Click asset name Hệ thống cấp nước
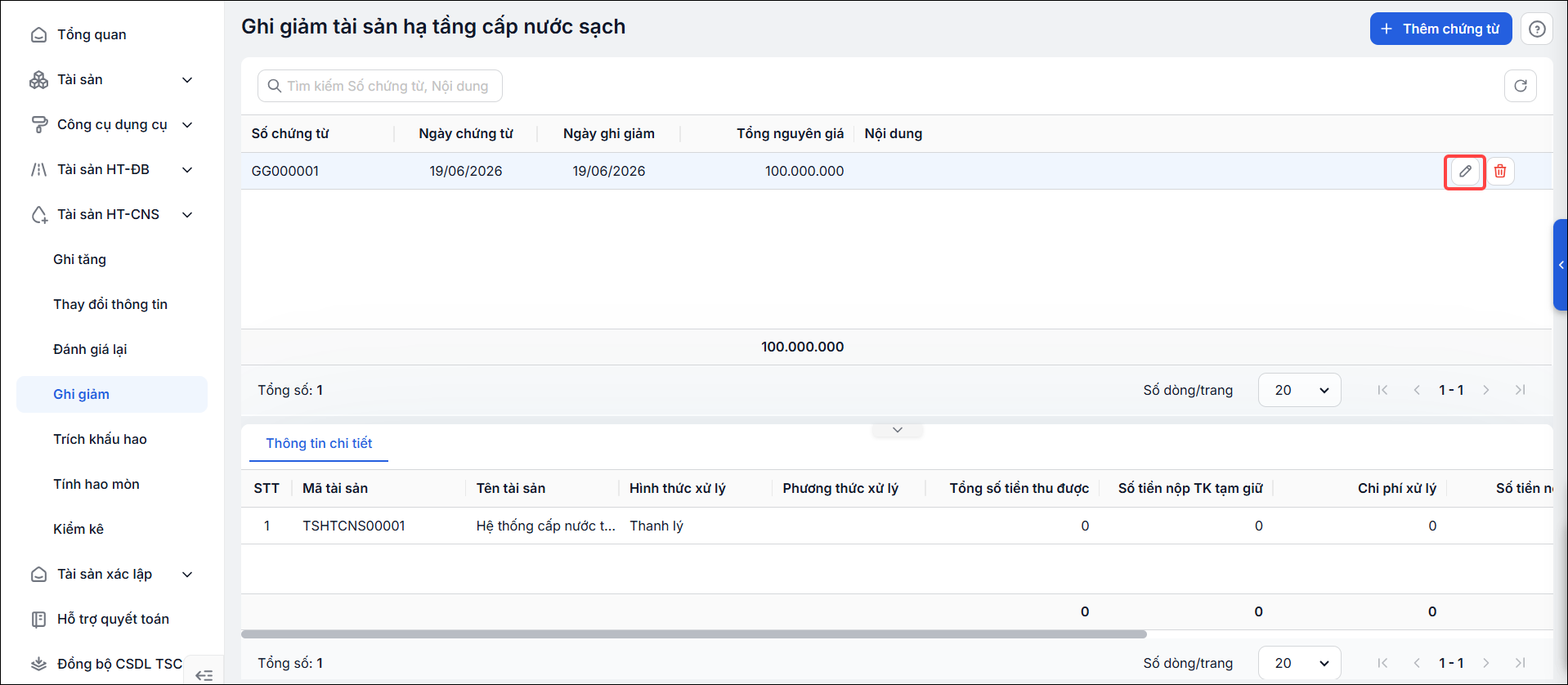This screenshot has height=685, width=1568. click(x=545, y=526)
